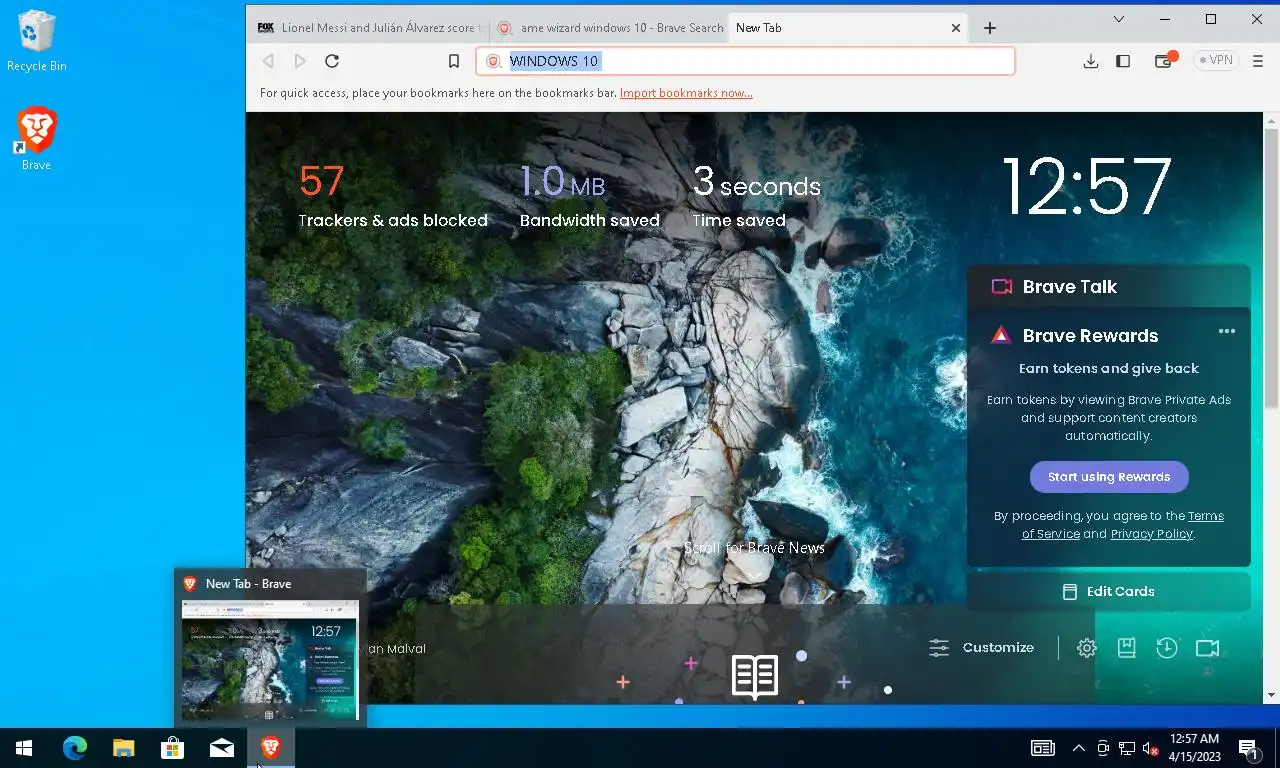The height and width of the screenshot is (768, 1280).
Task: Open Meet Now tray icon
Action: (x=1103, y=748)
